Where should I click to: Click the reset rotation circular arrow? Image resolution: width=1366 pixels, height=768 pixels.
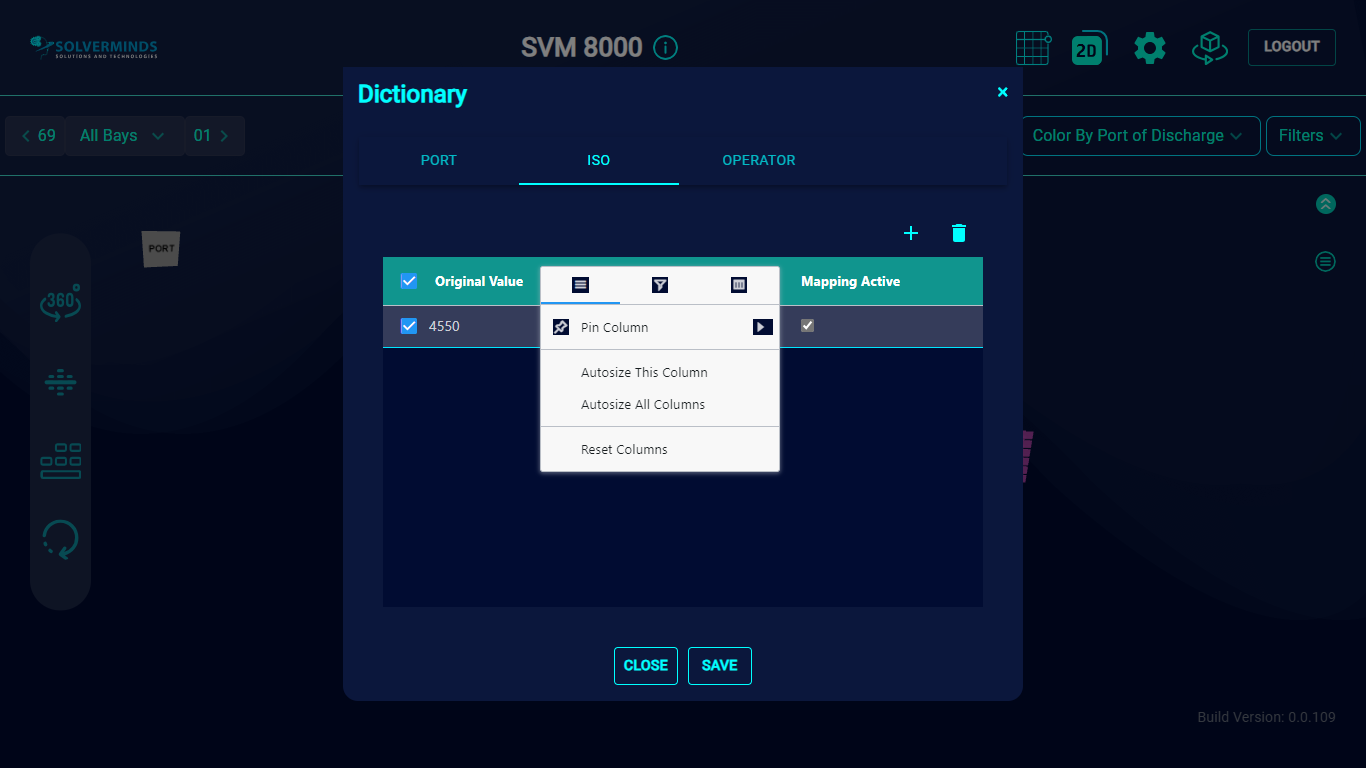coord(60,539)
